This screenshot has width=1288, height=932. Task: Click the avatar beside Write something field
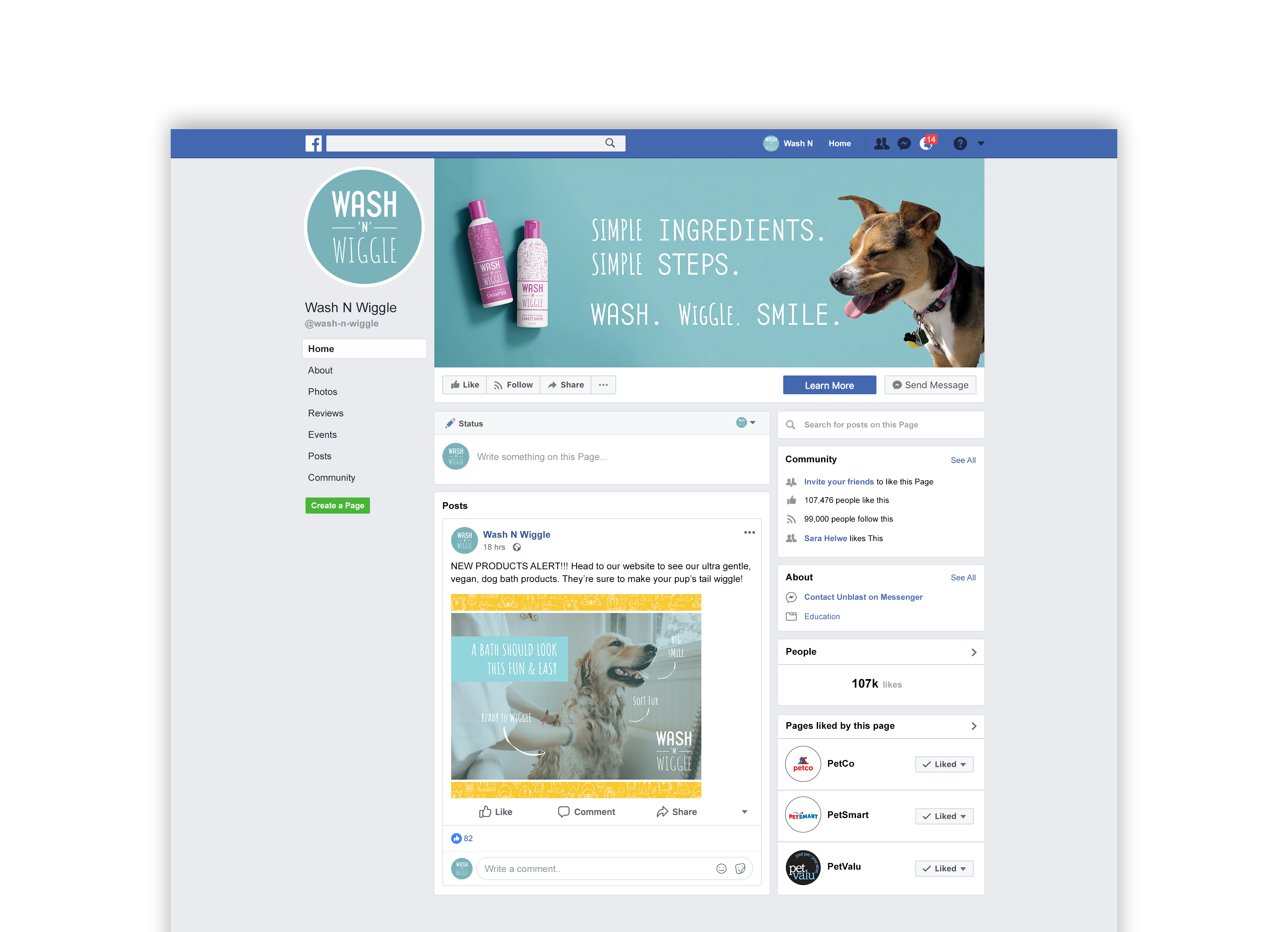(x=455, y=457)
